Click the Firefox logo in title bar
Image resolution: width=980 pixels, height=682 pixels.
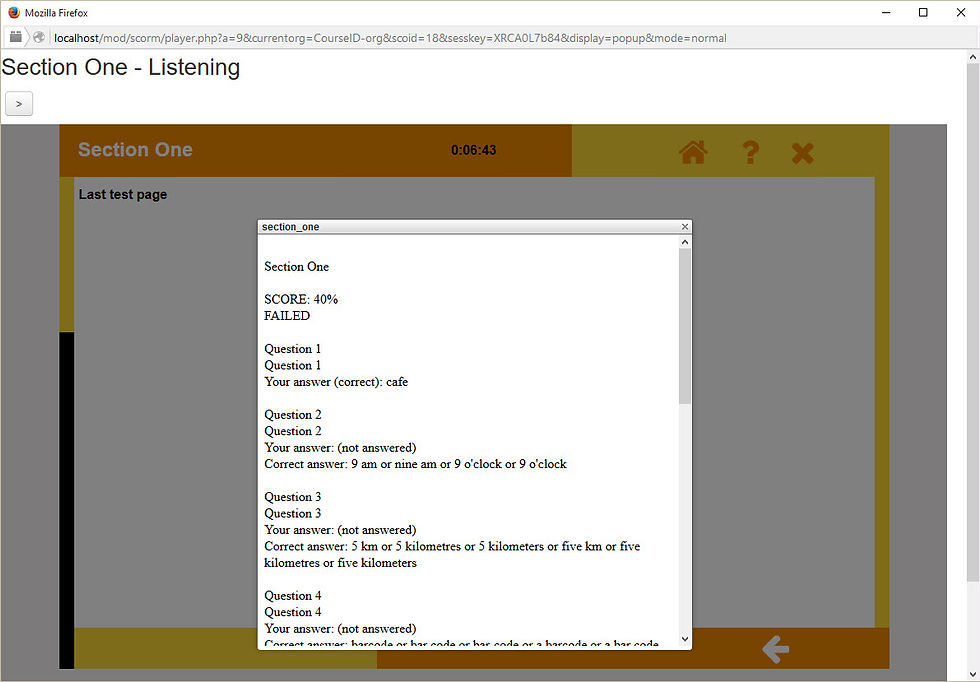click(14, 13)
